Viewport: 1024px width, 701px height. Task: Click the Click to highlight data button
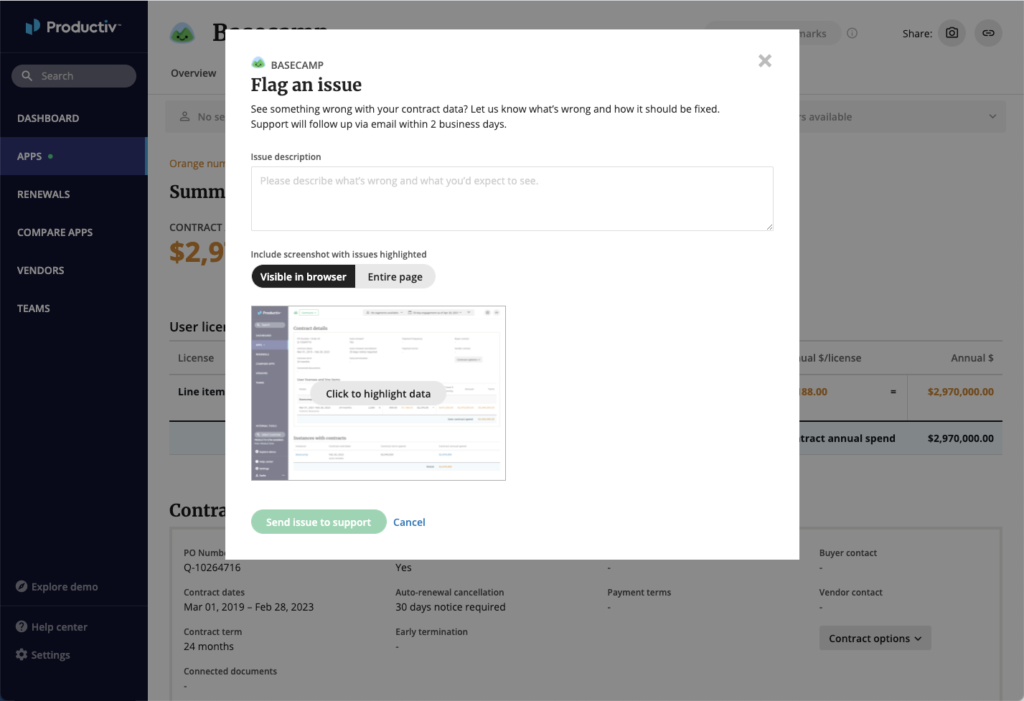(378, 393)
